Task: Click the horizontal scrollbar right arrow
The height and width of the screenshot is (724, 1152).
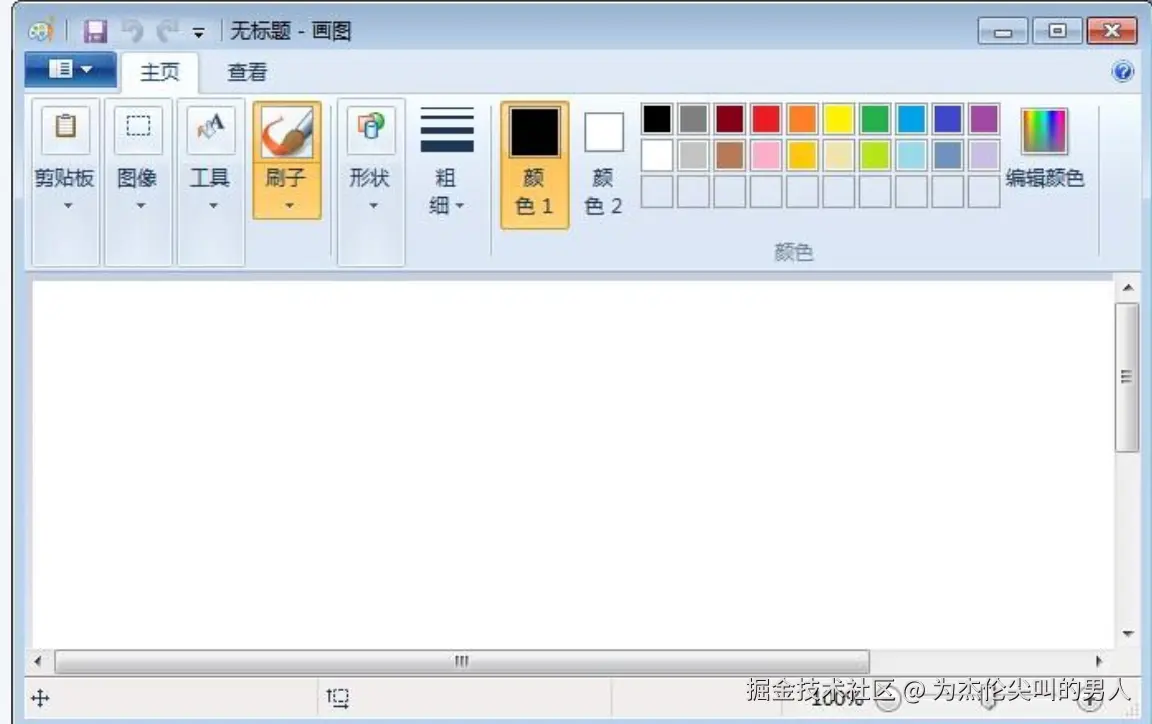Action: (x=1098, y=662)
